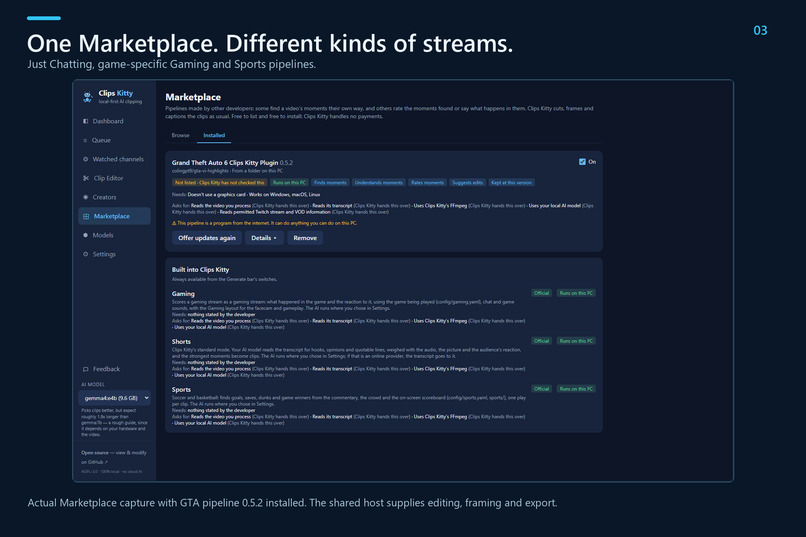This screenshot has width=806, height=537.
Task: Click the Actual Marketplace capture caption
Action: 292,503
